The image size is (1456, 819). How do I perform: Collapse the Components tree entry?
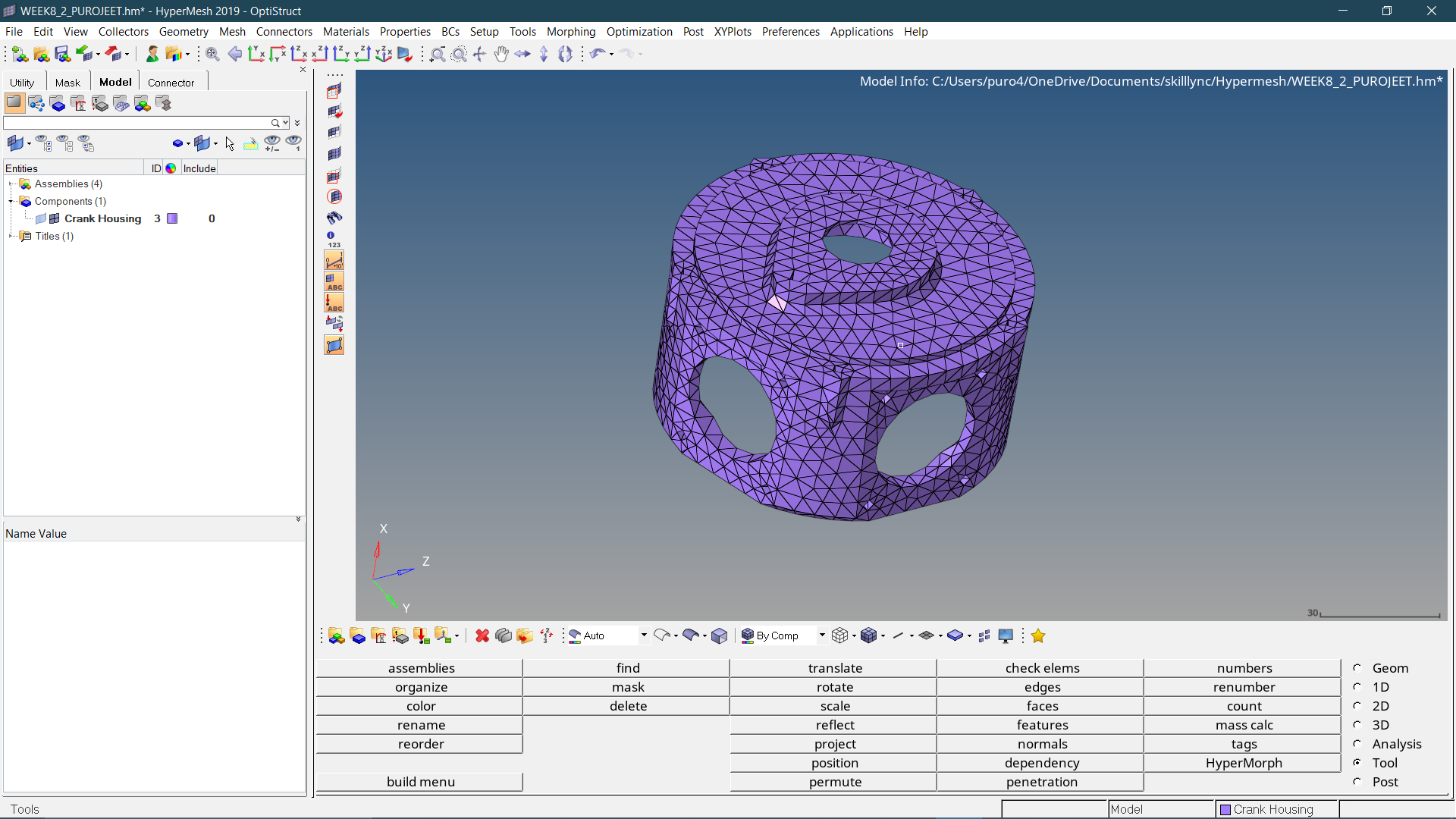point(10,201)
